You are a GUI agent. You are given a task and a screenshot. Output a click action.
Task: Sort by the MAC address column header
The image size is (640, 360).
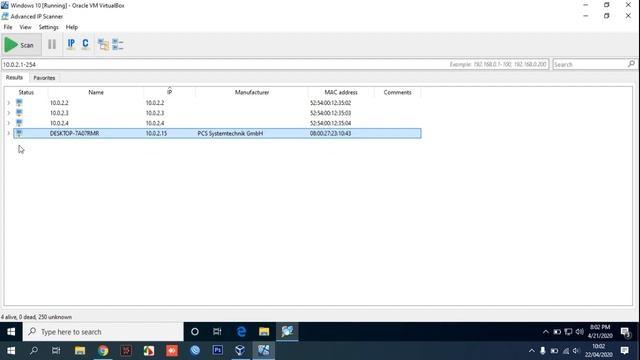pos(340,92)
